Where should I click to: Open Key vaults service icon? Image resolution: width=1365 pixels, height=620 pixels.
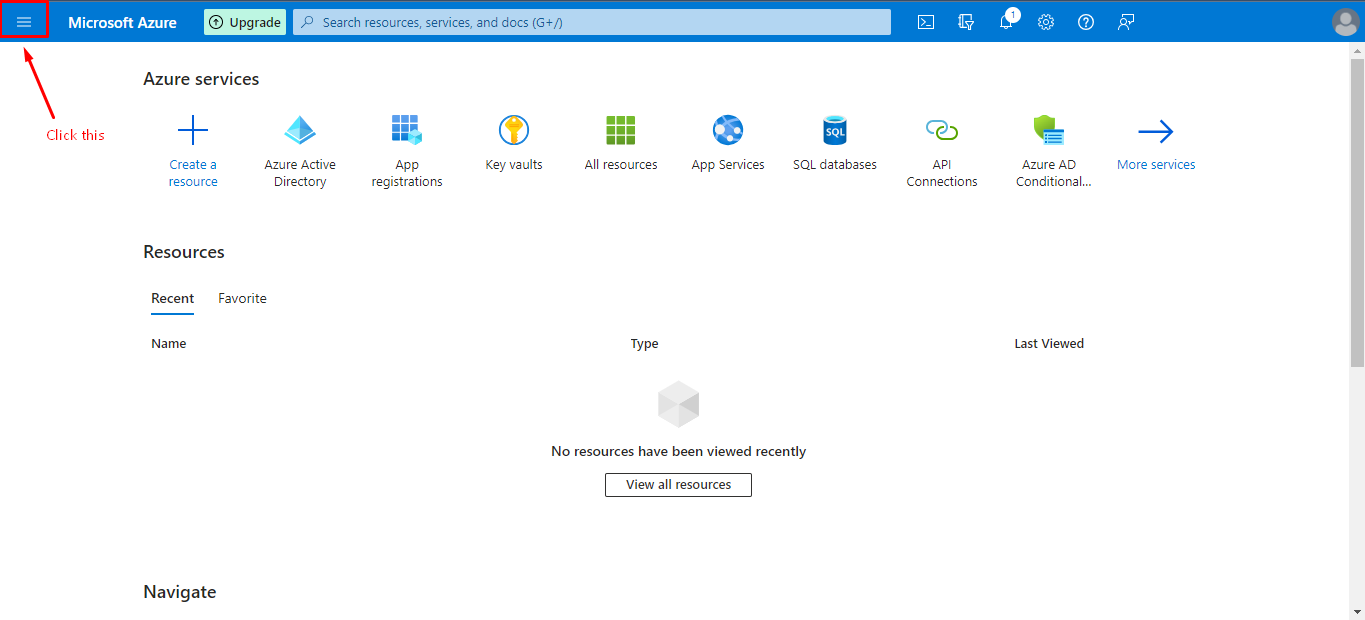[514, 130]
